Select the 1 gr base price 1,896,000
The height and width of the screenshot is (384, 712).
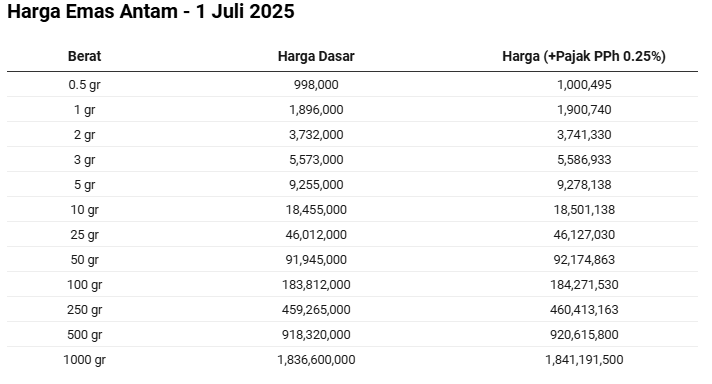(316, 110)
